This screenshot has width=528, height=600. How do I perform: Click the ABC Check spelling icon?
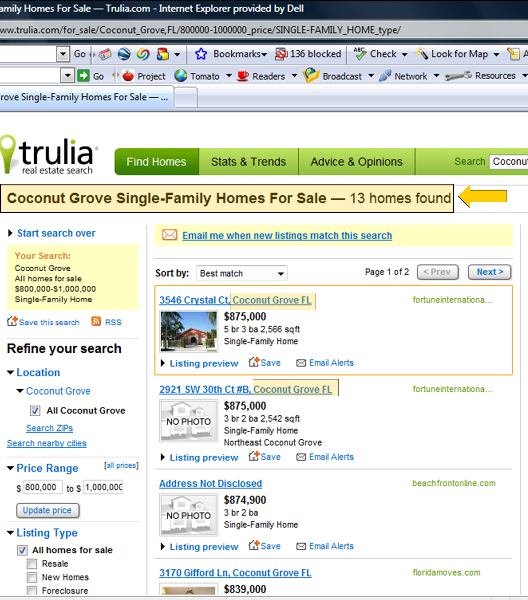[360, 54]
